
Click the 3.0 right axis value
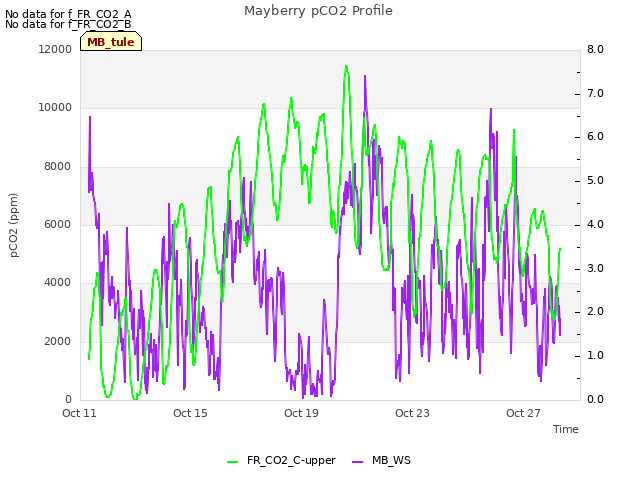tap(595, 269)
